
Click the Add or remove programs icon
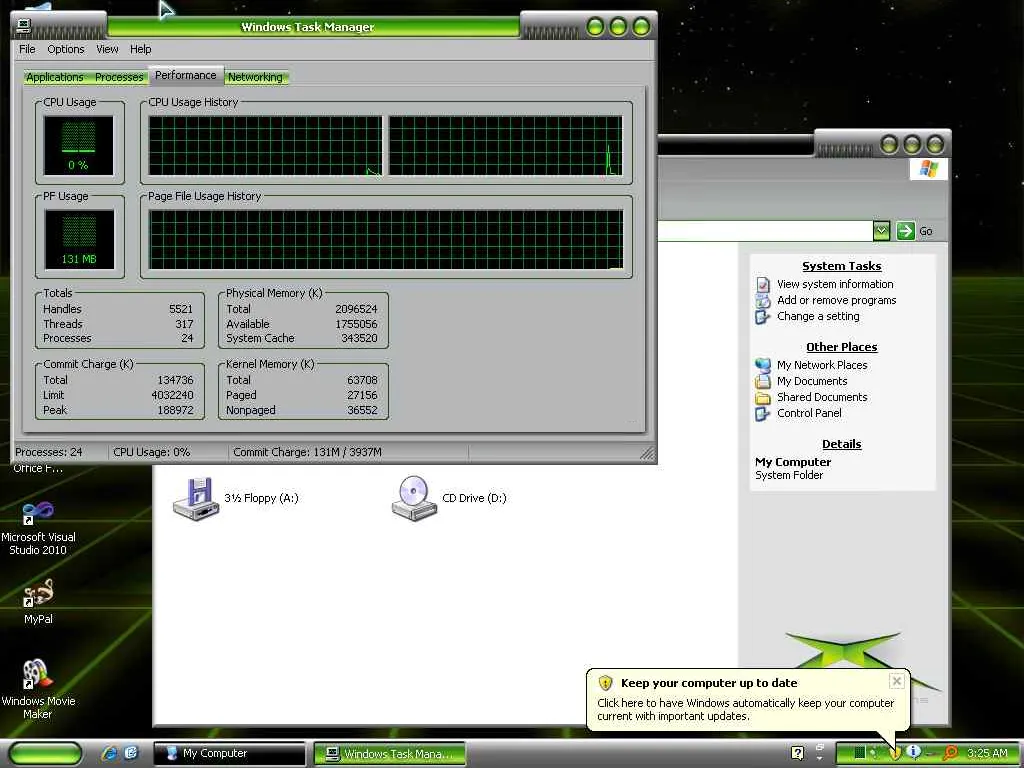[x=763, y=301]
